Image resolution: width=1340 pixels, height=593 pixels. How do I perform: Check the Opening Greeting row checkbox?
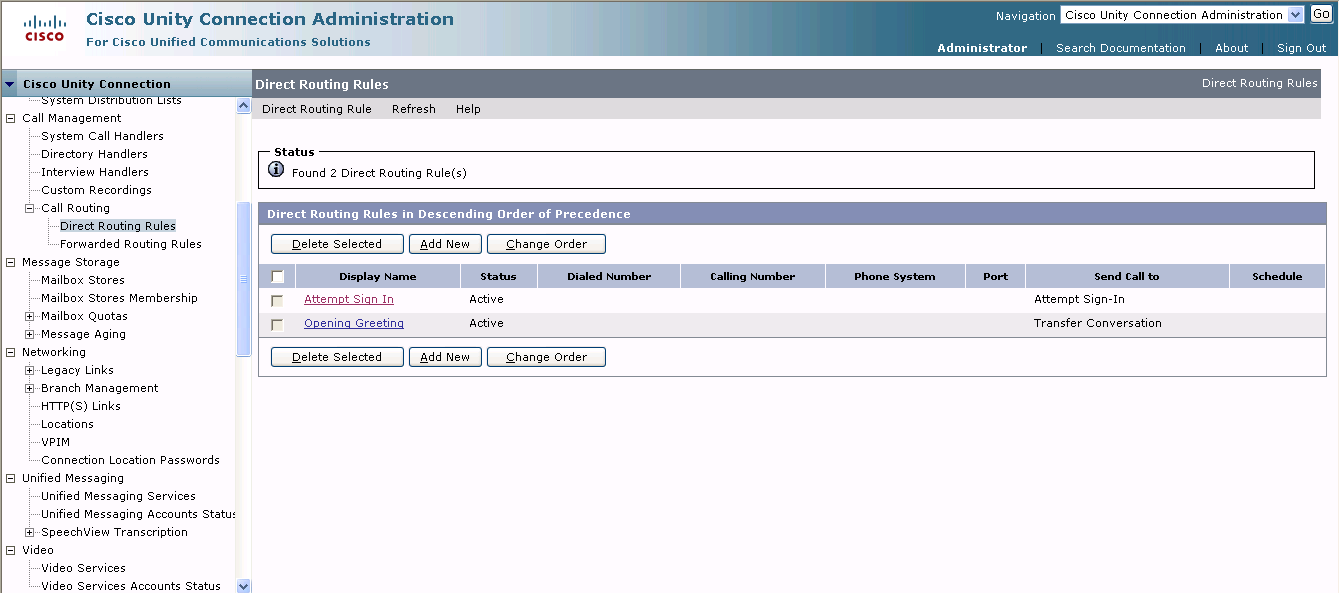(277, 325)
